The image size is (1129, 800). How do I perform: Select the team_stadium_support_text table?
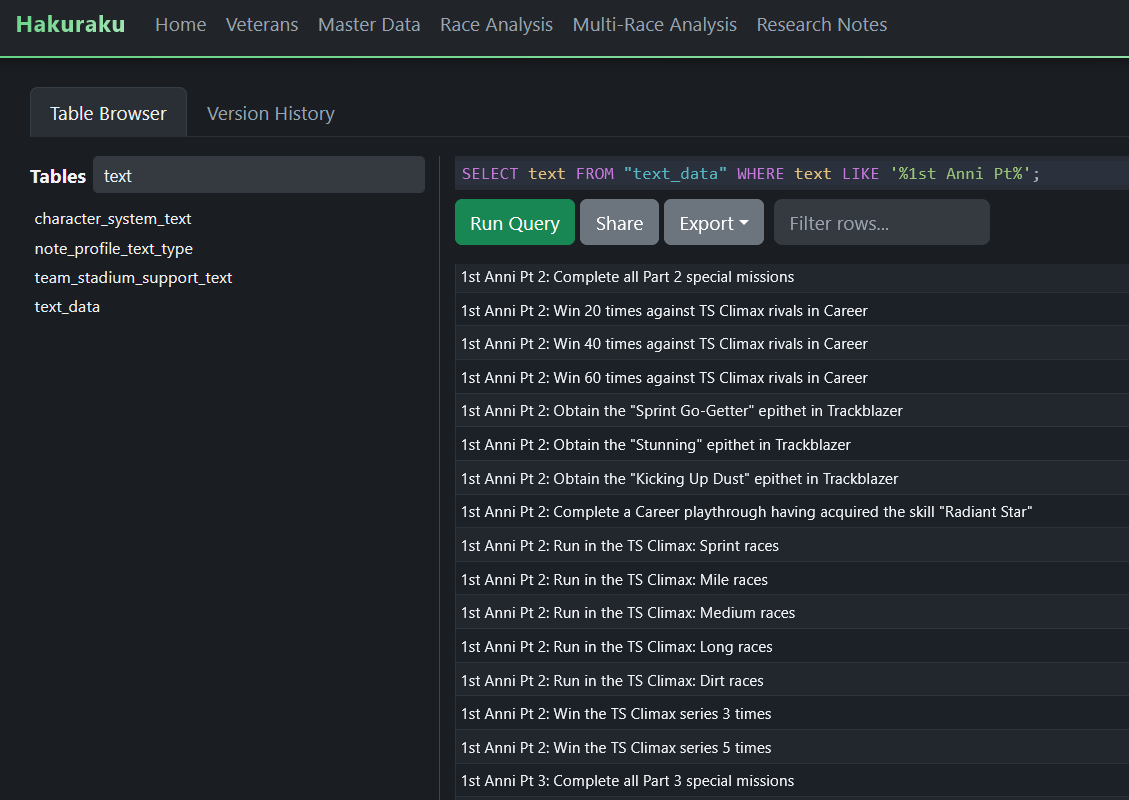[x=133, y=277]
